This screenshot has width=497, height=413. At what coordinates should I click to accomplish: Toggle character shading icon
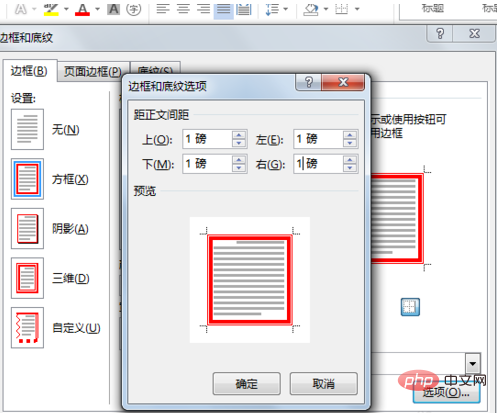point(113,9)
